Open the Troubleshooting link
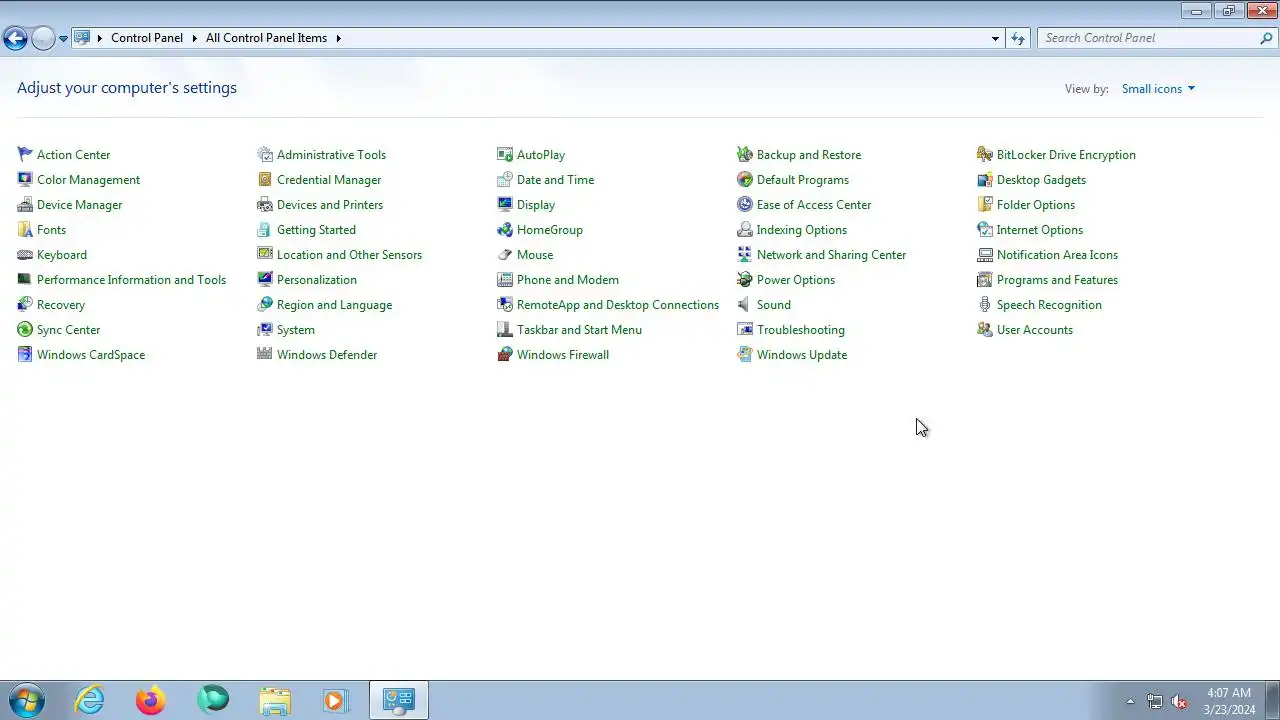This screenshot has height=720, width=1280. (x=801, y=330)
